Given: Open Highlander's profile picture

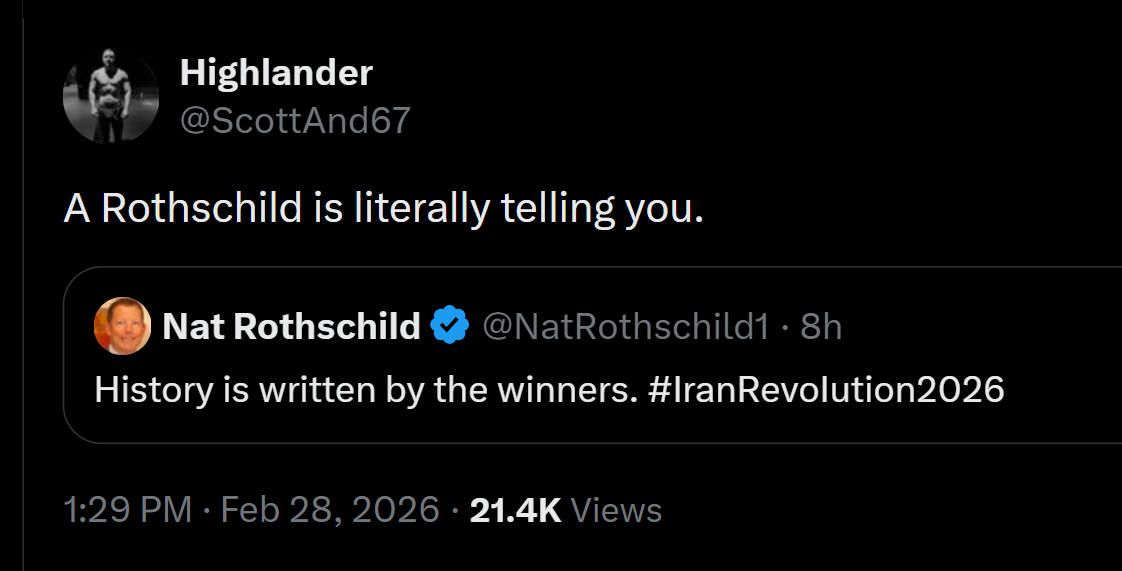Looking at the screenshot, I should coord(111,96).
